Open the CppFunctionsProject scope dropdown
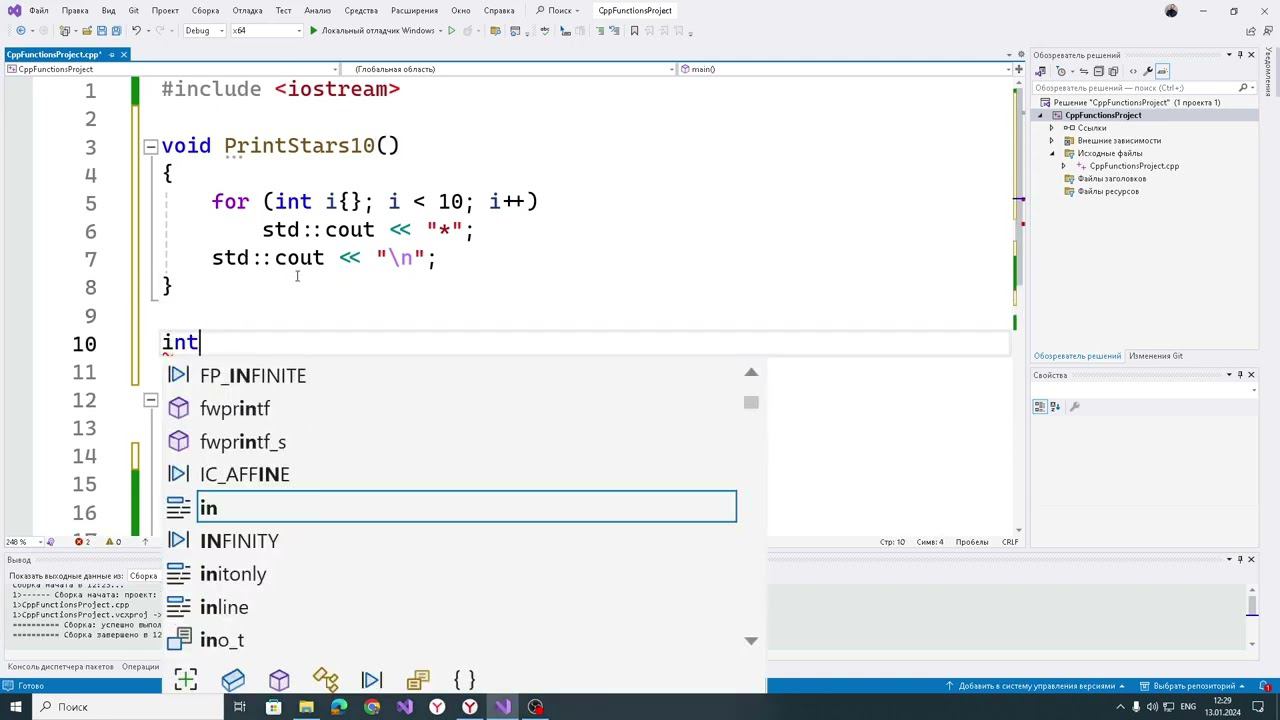1280x720 pixels. click(x=173, y=69)
